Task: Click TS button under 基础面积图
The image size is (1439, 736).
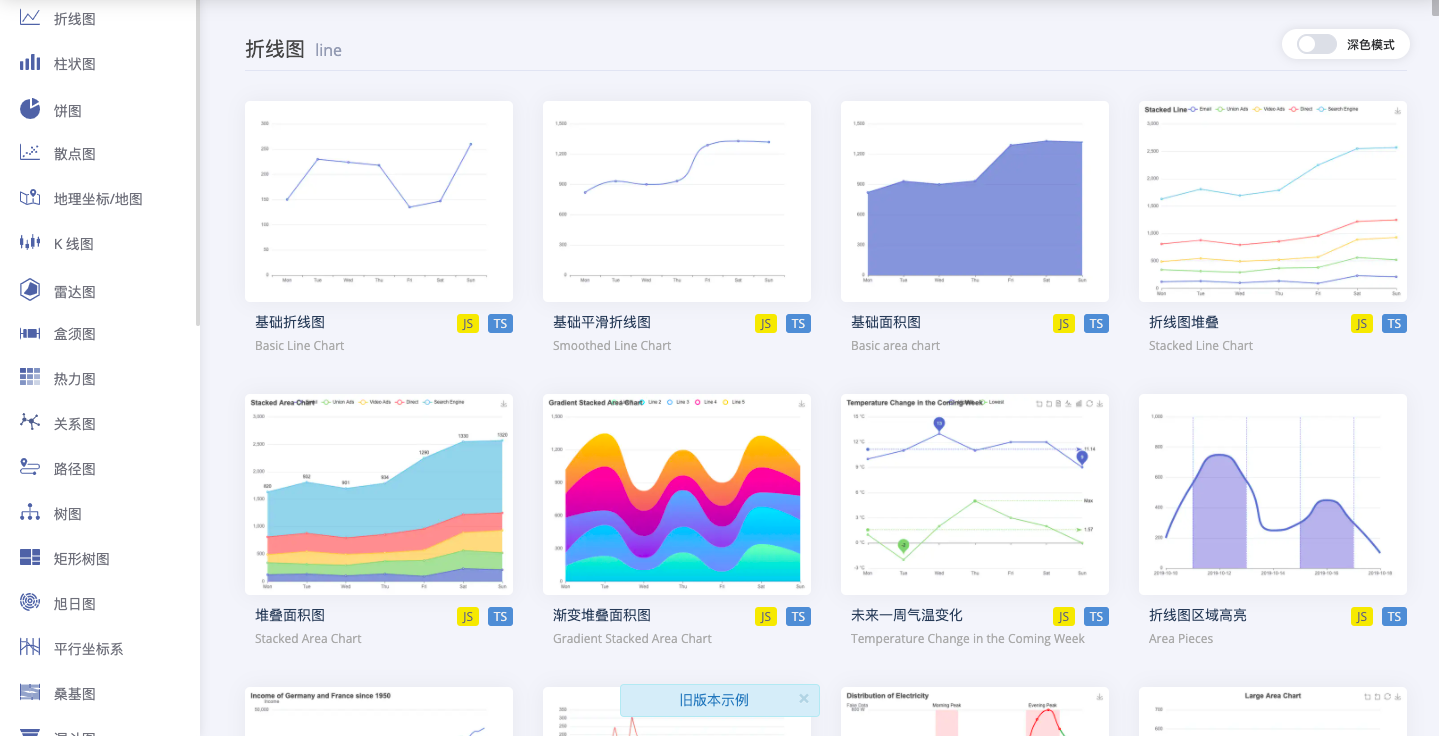Action: pyautogui.click(x=1096, y=323)
